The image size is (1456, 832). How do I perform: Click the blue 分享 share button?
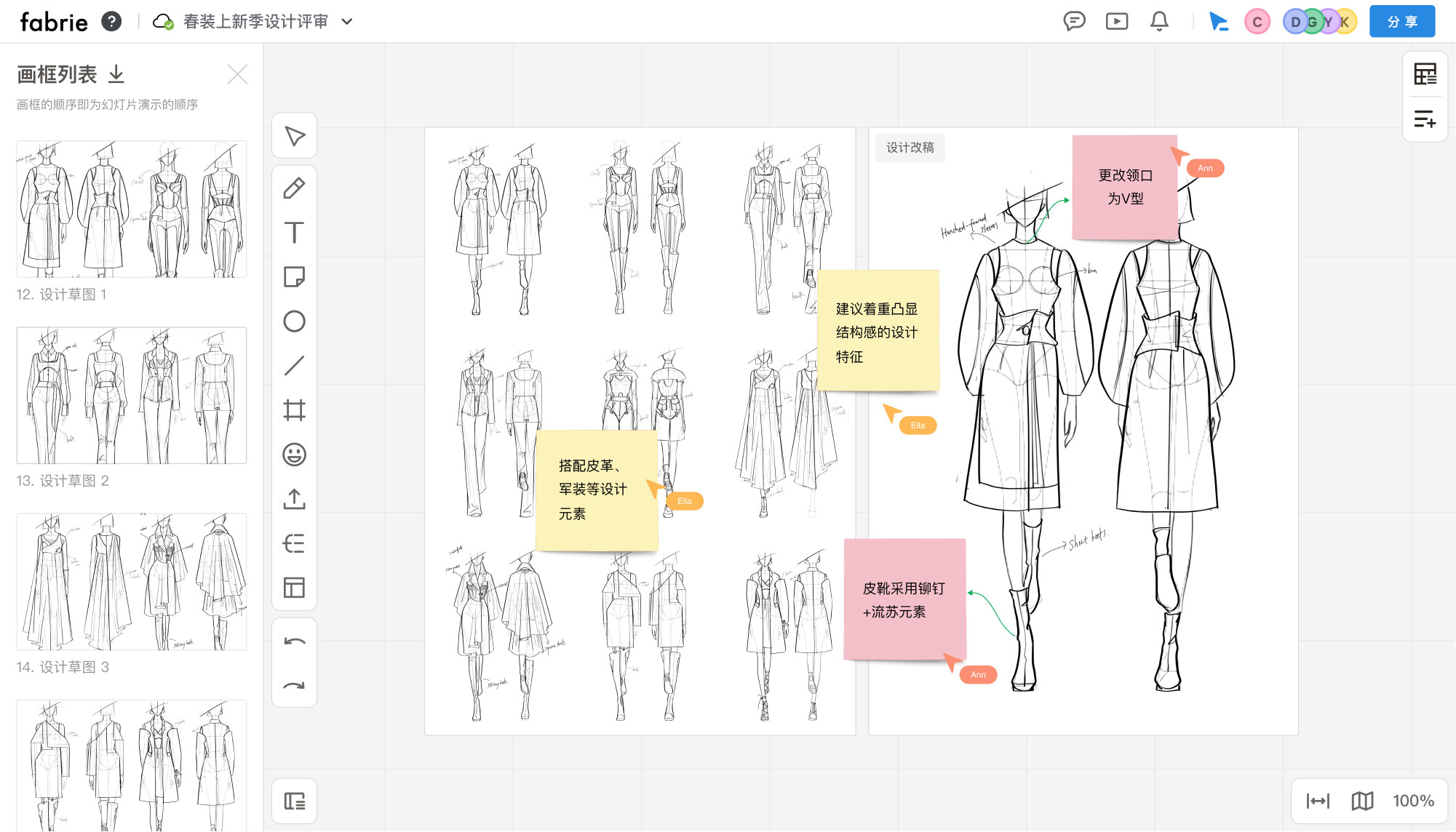1401,22
